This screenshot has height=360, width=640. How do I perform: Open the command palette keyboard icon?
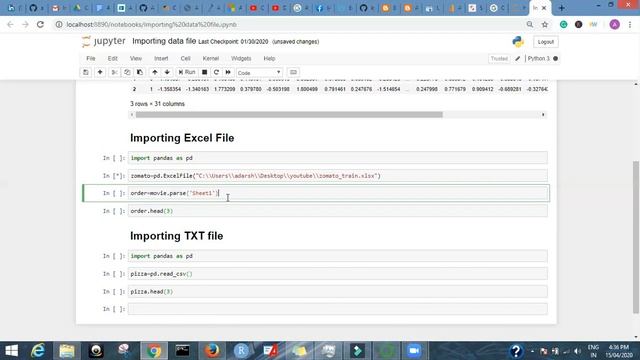pyautogui.click(x=293, y=72)
